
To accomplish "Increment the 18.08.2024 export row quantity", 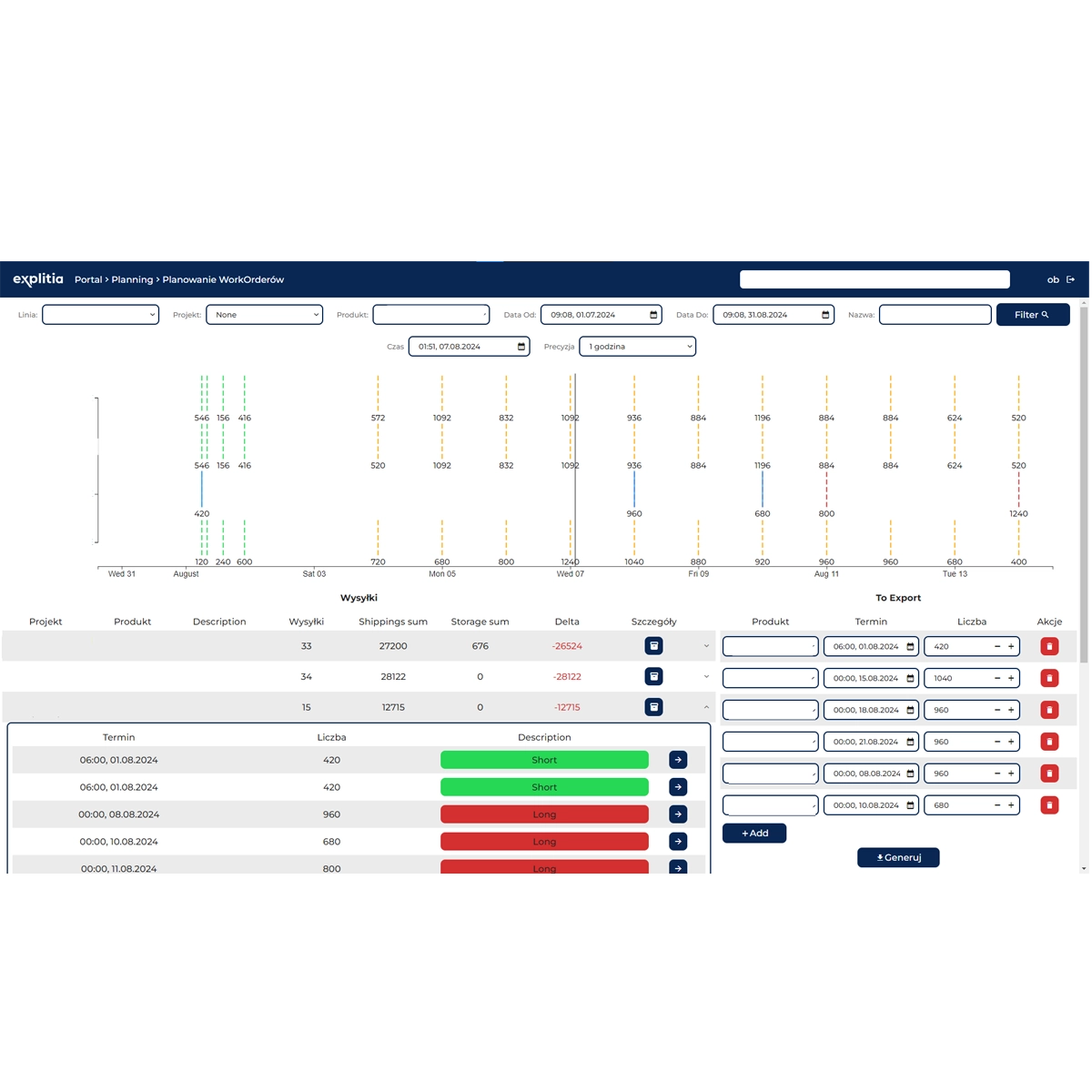I will 1011,710.
